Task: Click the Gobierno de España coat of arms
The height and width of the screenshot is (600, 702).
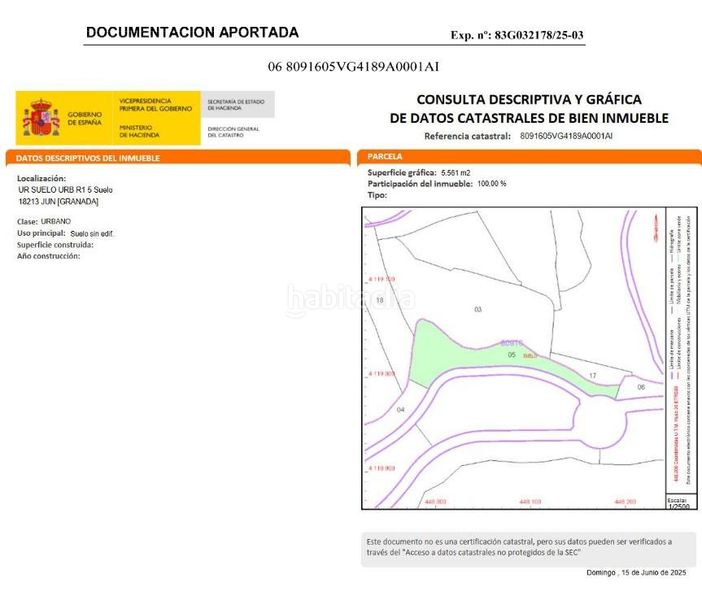Action: tap(41, 118)
